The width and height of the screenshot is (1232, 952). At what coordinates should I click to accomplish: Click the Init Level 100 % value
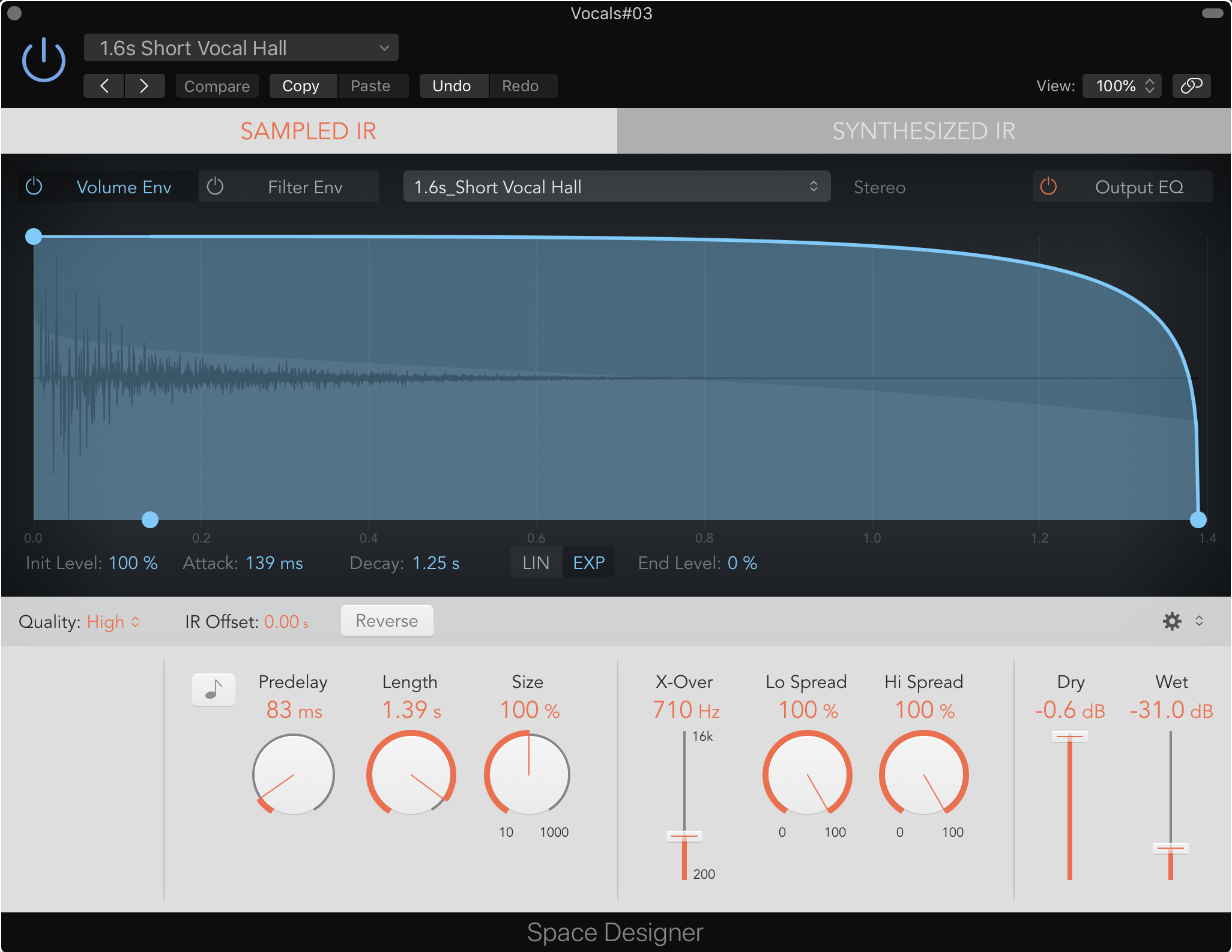[x=133, y=563]
